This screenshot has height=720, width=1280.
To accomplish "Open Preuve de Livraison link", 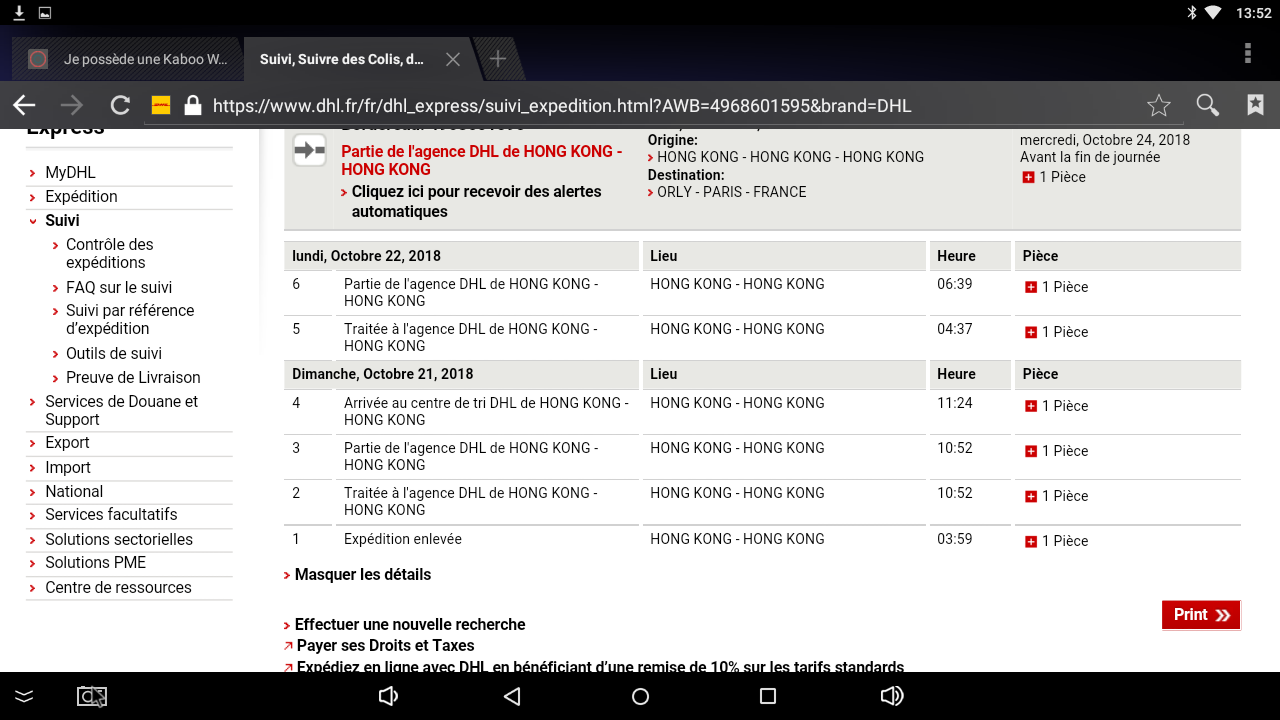I will [x=133, y=377].
